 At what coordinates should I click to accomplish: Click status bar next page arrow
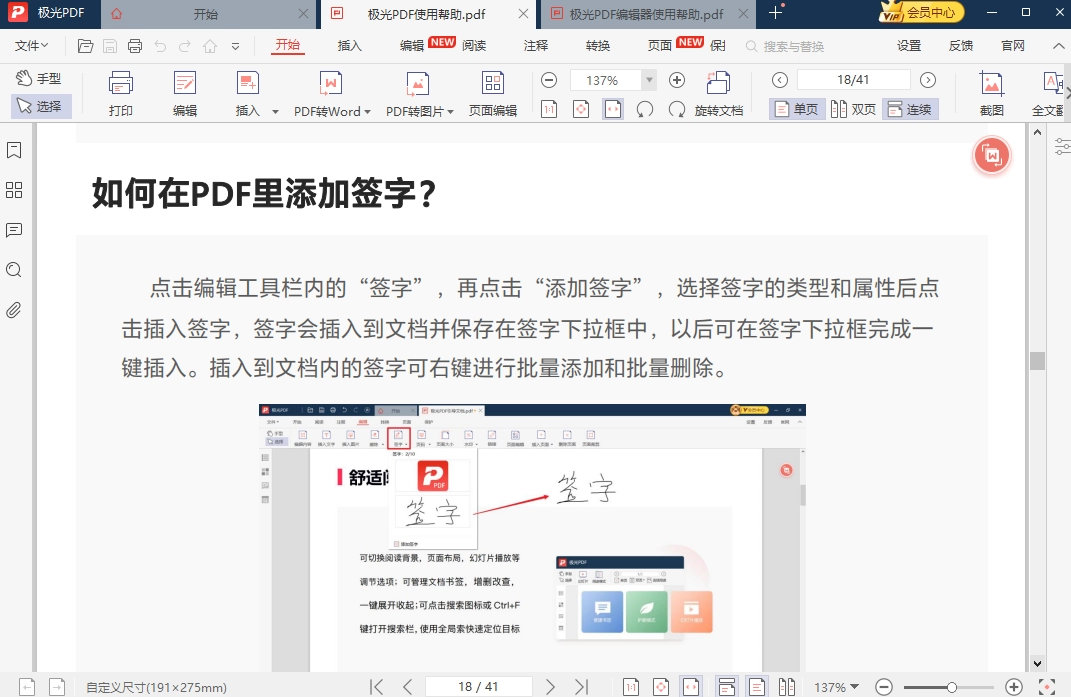pos(551,687)
